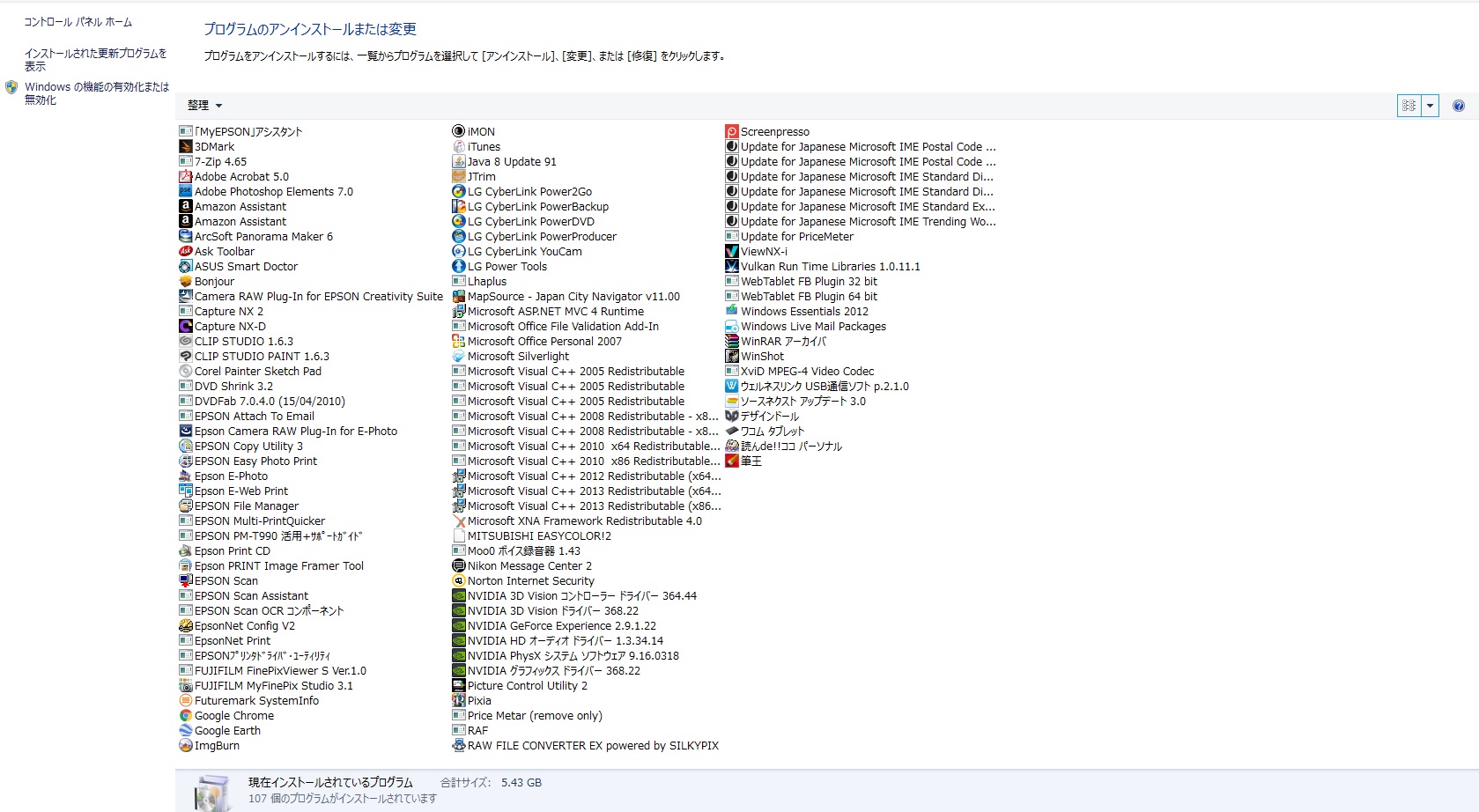Select the Bonjour program icon
1479x812 pixels.
coord(186,282)
